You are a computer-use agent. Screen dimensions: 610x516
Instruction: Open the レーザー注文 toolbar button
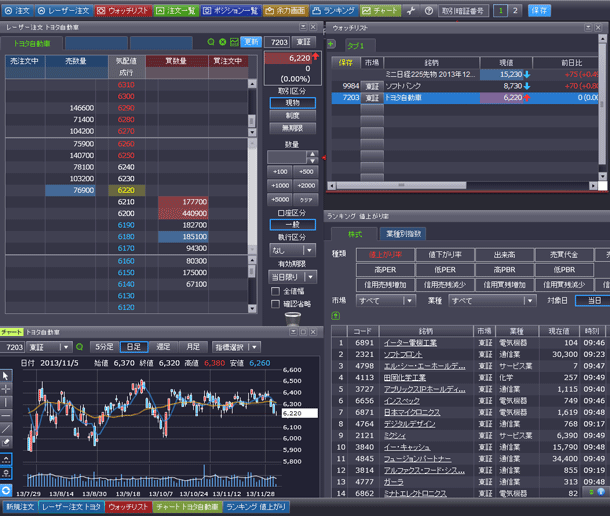(64, 11)
